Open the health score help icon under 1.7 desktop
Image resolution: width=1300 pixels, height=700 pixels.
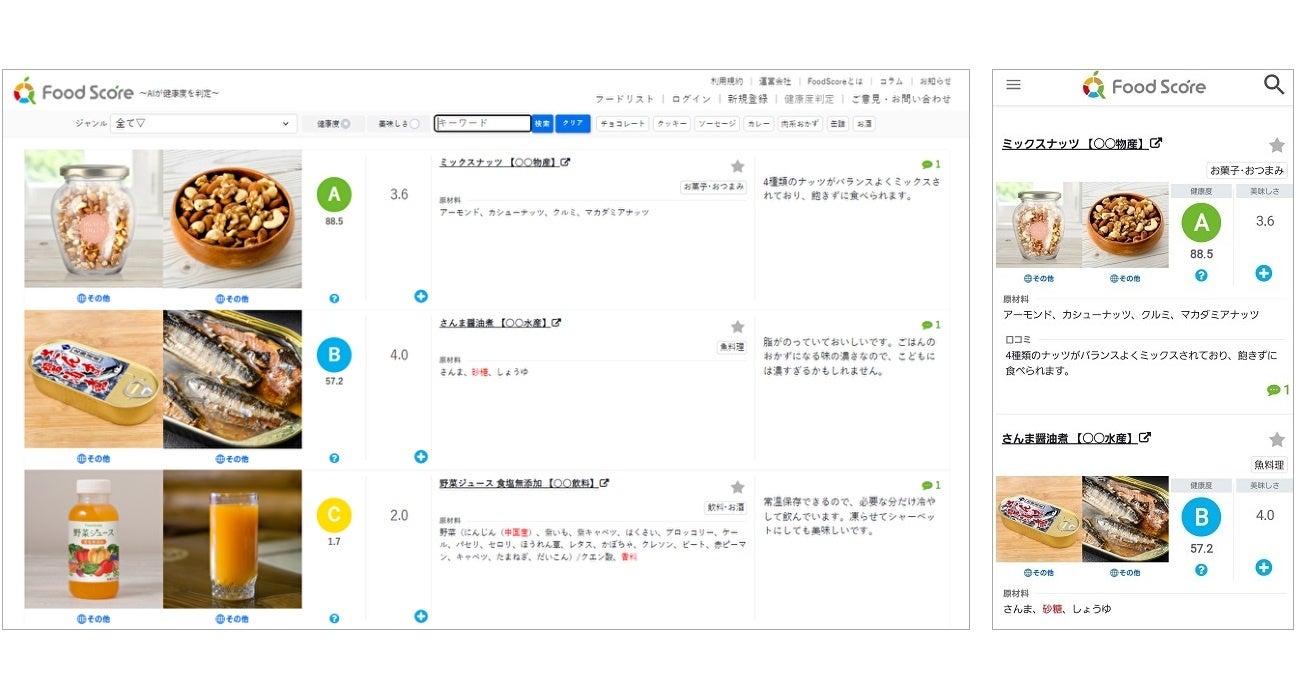334,618
